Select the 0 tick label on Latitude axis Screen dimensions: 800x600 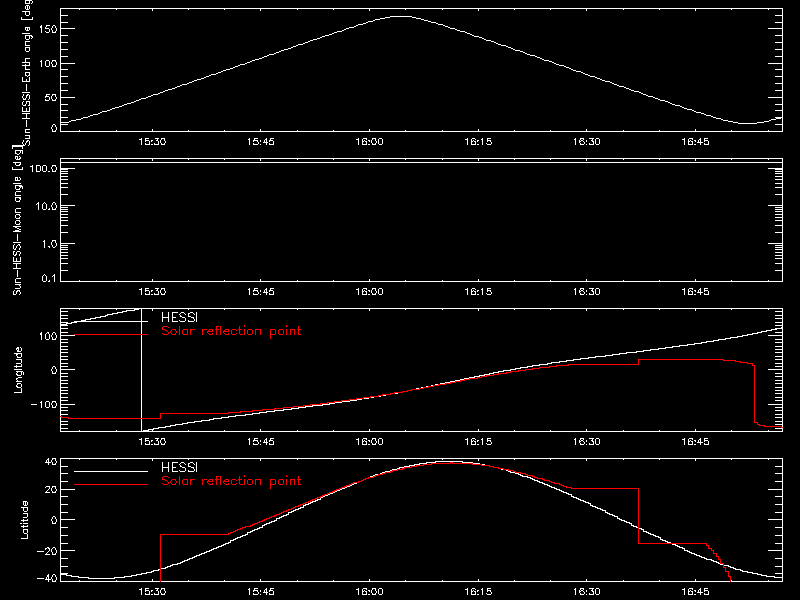coord(54,520)
